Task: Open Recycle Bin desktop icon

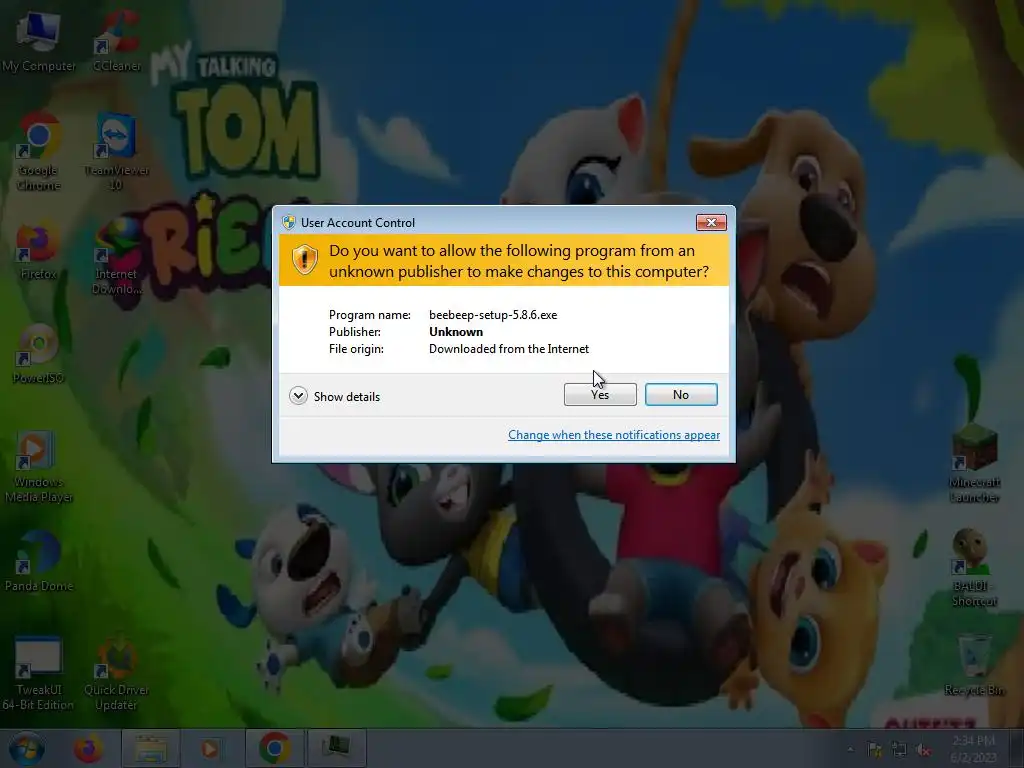Action: point(974,666)
